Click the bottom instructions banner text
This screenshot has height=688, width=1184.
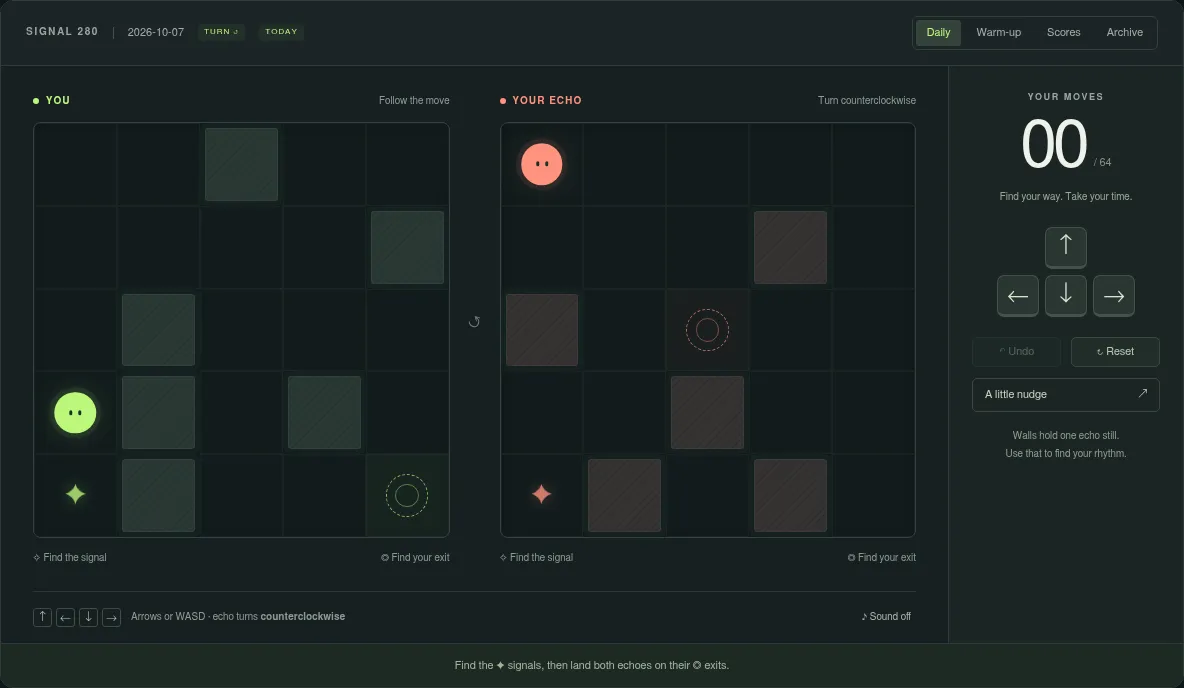591,665
